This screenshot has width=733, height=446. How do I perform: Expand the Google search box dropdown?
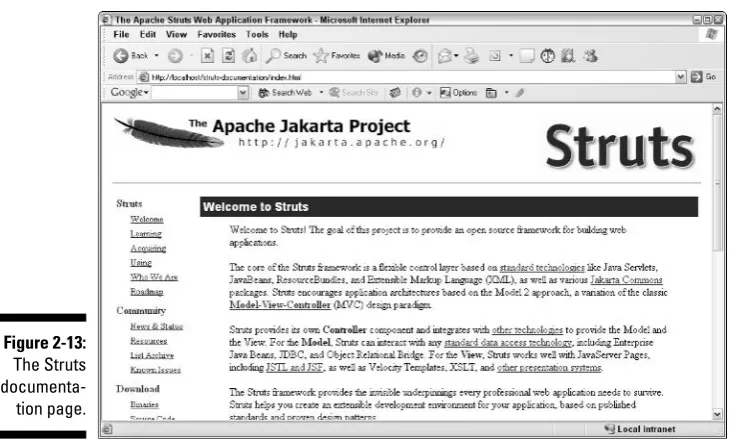coord(243,93)
